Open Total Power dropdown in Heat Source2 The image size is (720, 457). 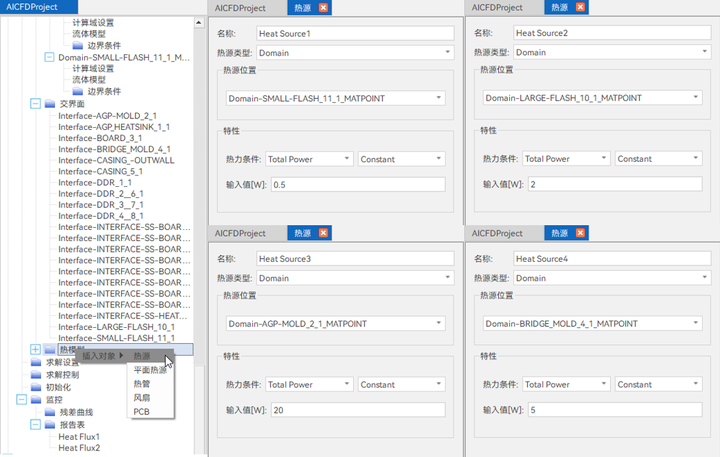pyautogui.click(x=566, y=158)
